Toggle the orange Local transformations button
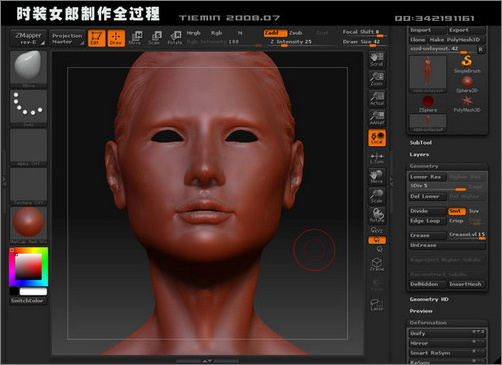The width and height of the screenshot is (502, 365). (377, 138)
